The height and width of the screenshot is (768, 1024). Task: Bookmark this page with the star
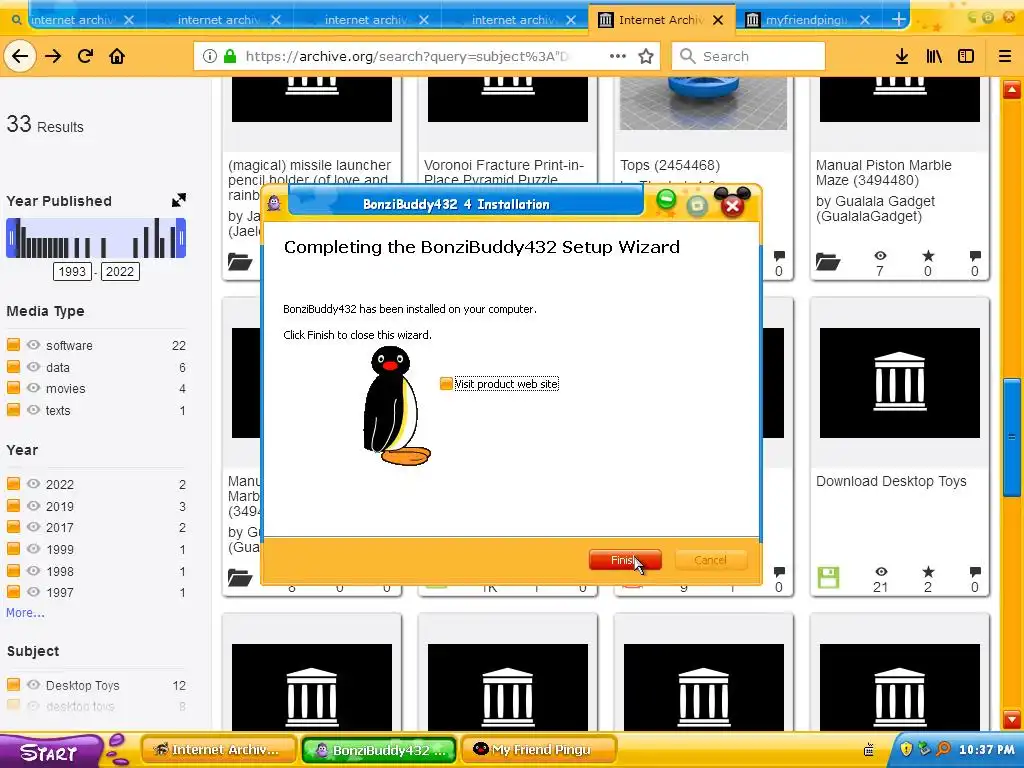click(x=646, y=56)
